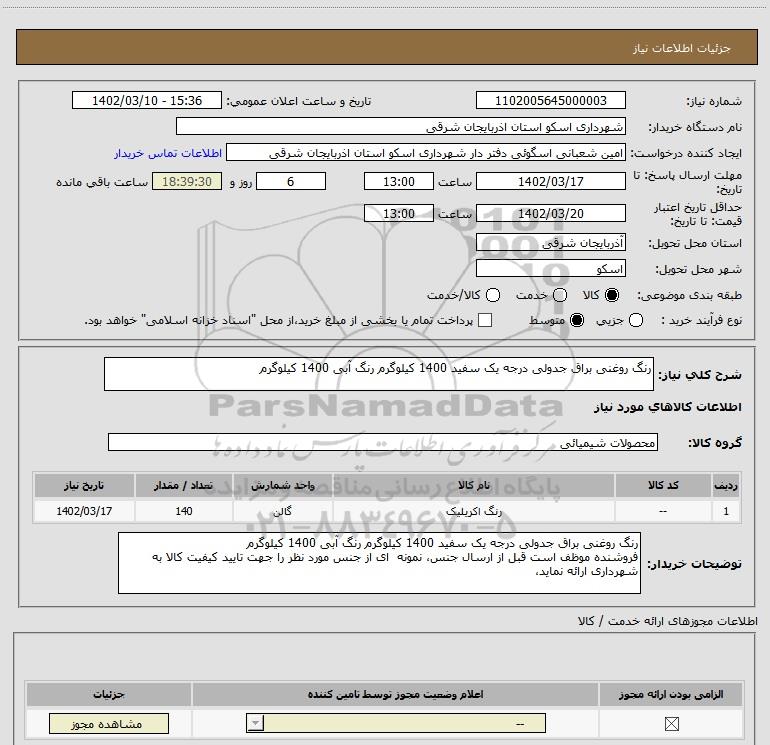Click the price validity date 1402/03/20 field
Screen dimensions: 770x745
[x=550, y=214]
